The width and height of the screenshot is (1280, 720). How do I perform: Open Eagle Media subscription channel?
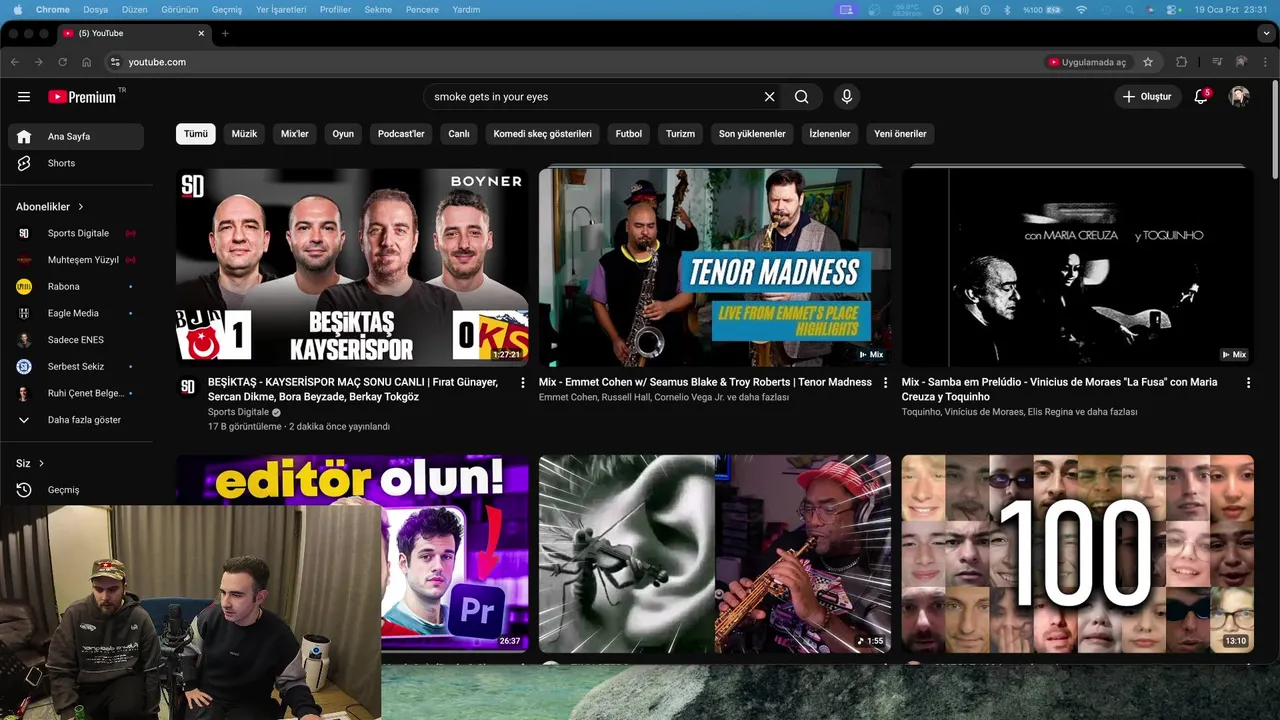pos(76,313)
